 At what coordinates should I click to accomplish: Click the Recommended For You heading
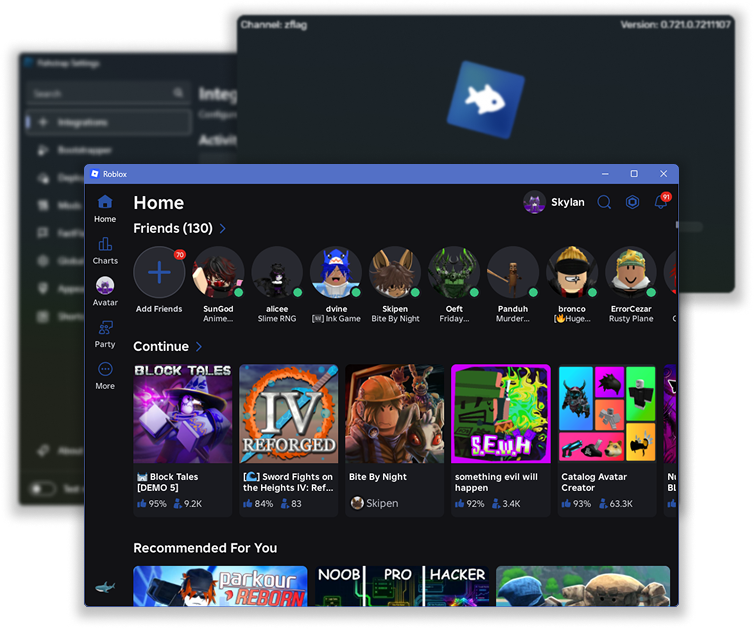click(205, 548)
